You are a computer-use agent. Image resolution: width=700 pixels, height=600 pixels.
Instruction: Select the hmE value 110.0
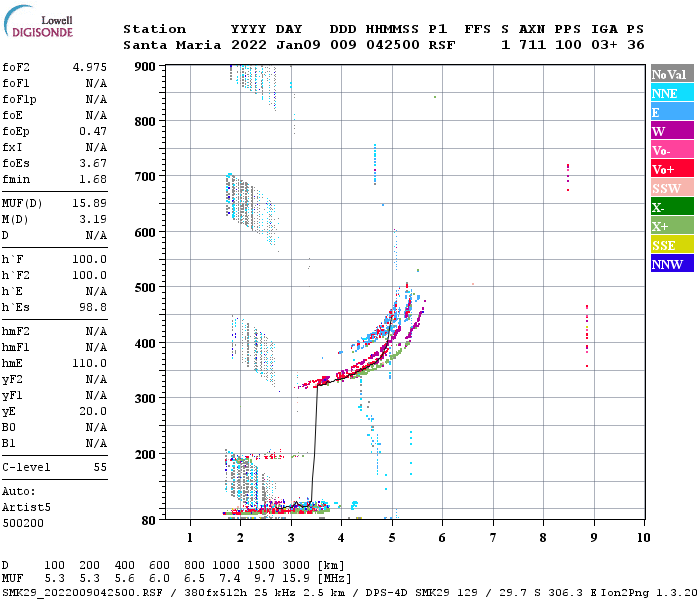pyautogui.click(x=90, y=363)
